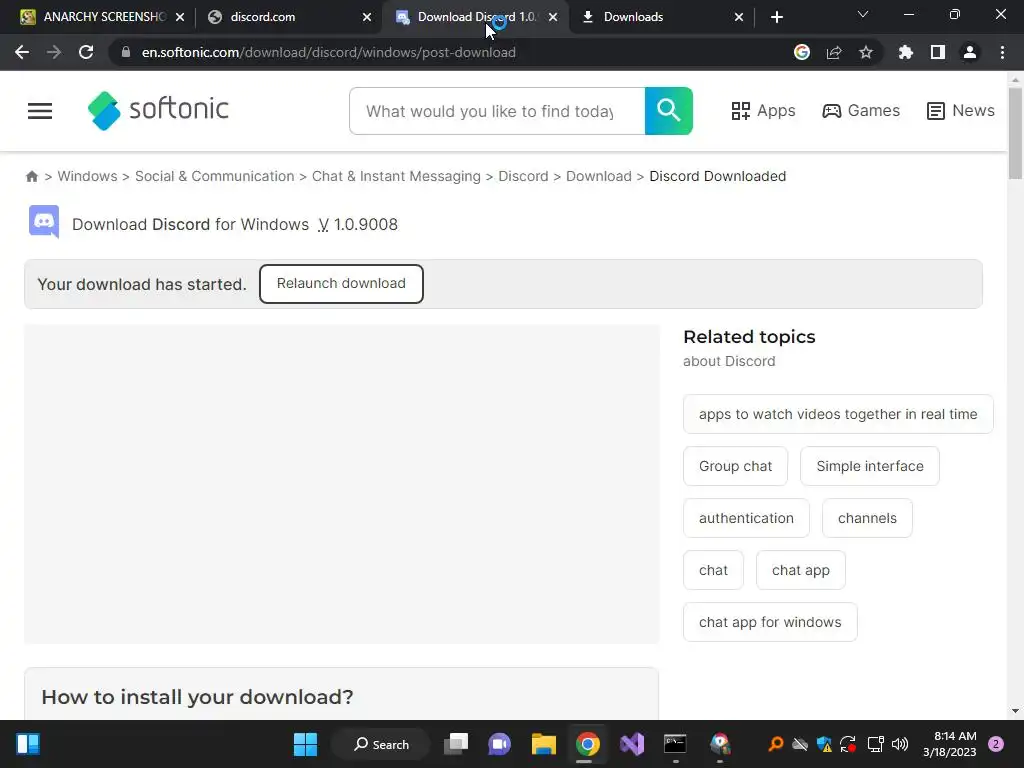Click the Softonic logo
This screenshot has width=1024, height=768.
(x=158, y=110)
